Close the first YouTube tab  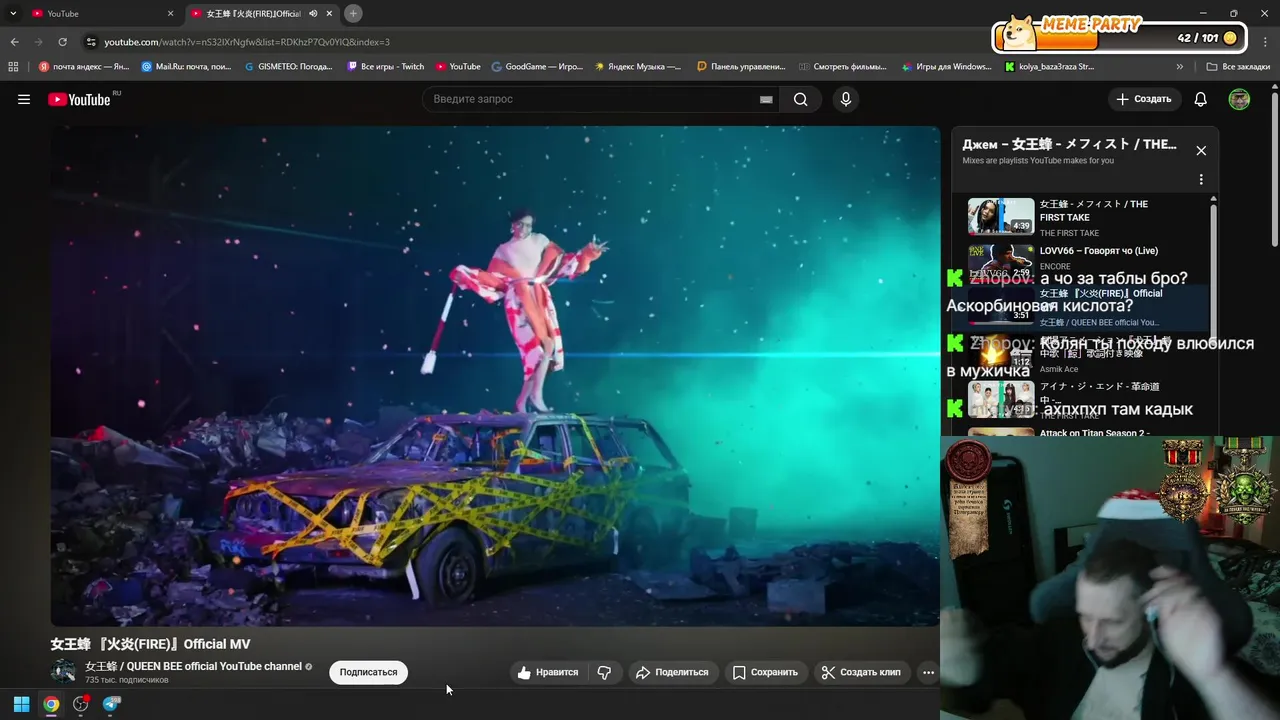tap(170, 13)
